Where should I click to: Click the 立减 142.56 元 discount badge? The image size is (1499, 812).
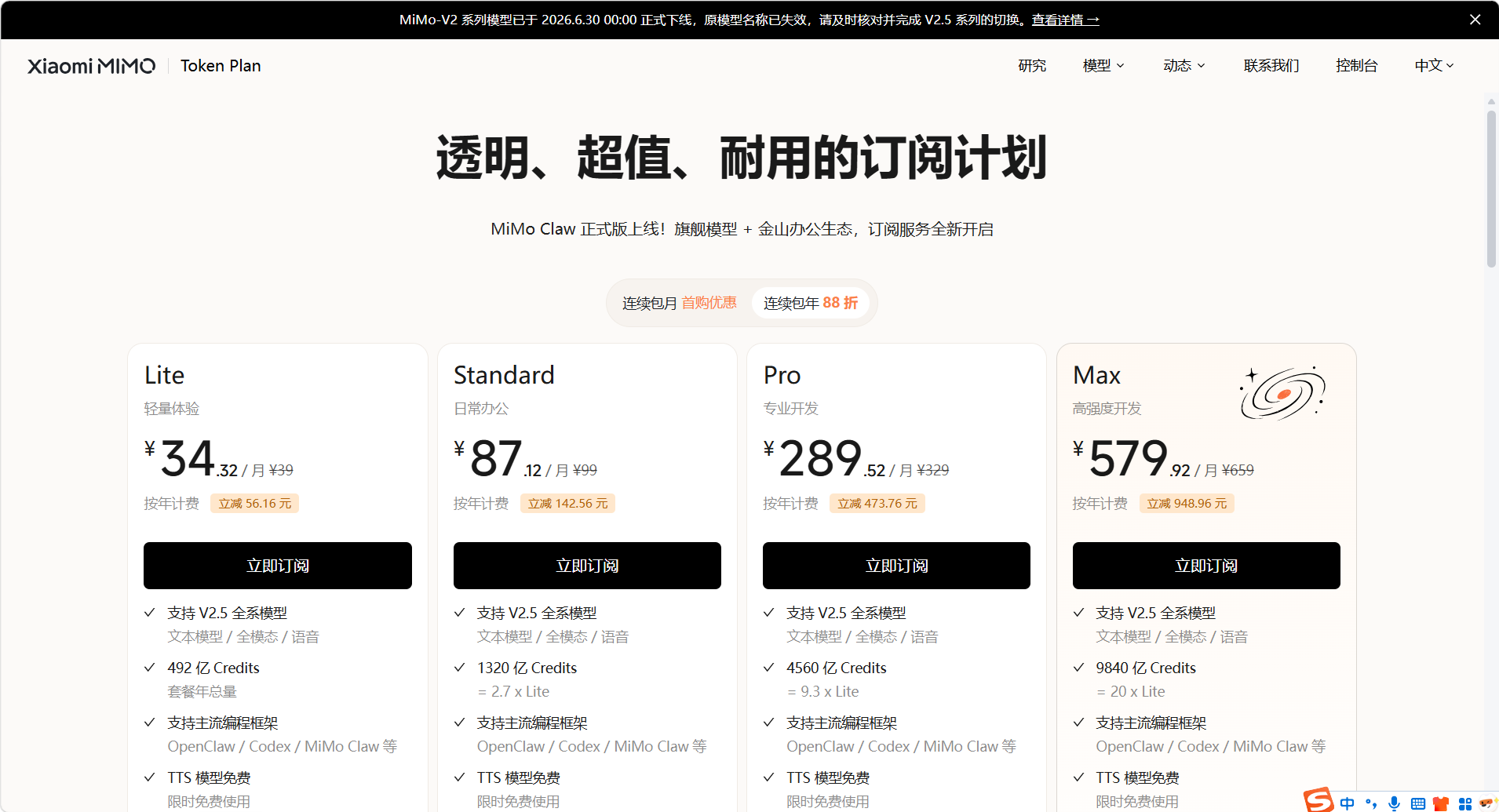tap(567, 504)
